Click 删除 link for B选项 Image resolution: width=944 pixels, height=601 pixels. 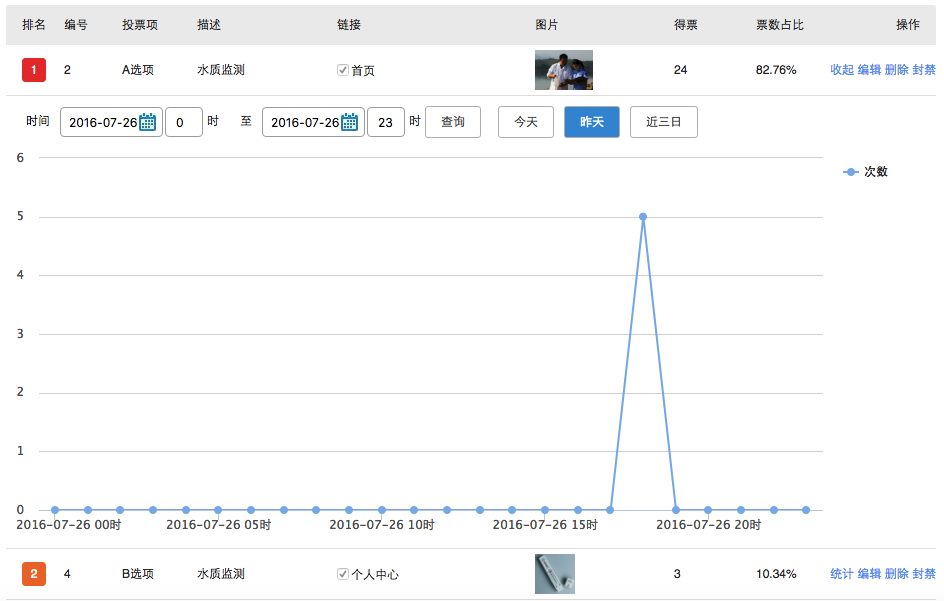(896, 574)
